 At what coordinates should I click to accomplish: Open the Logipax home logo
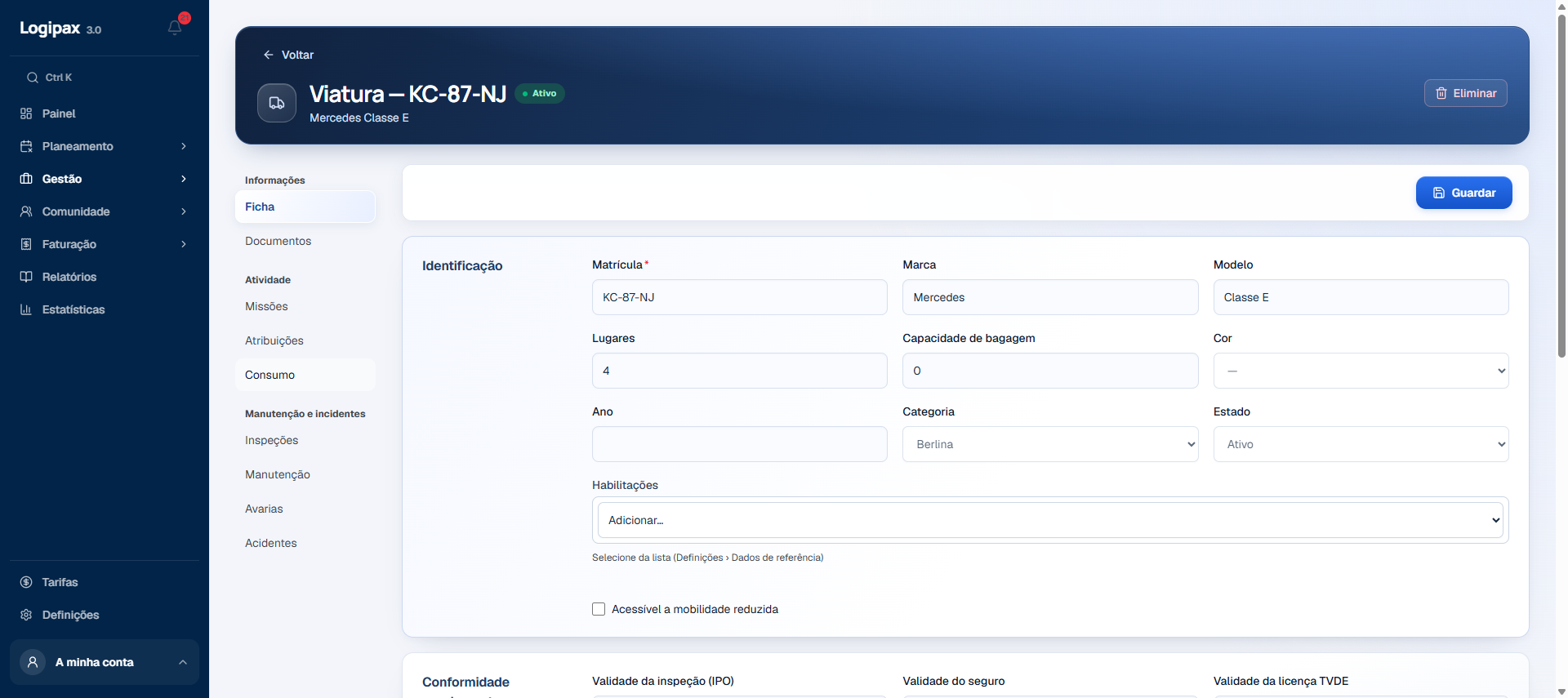pyautogui.click(x=60, y=29)
